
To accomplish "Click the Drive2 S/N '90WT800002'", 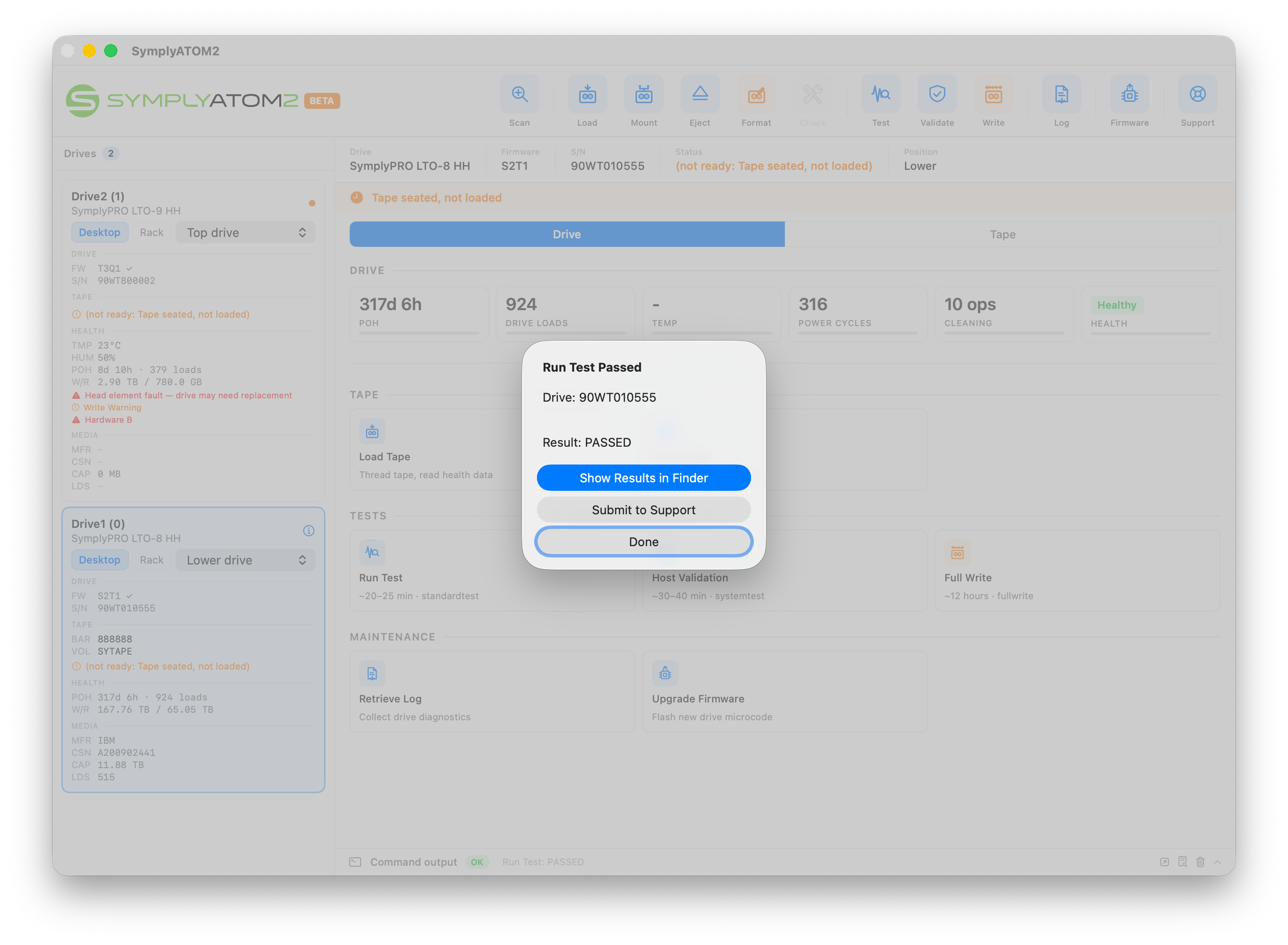I will [x=126, y=281].
